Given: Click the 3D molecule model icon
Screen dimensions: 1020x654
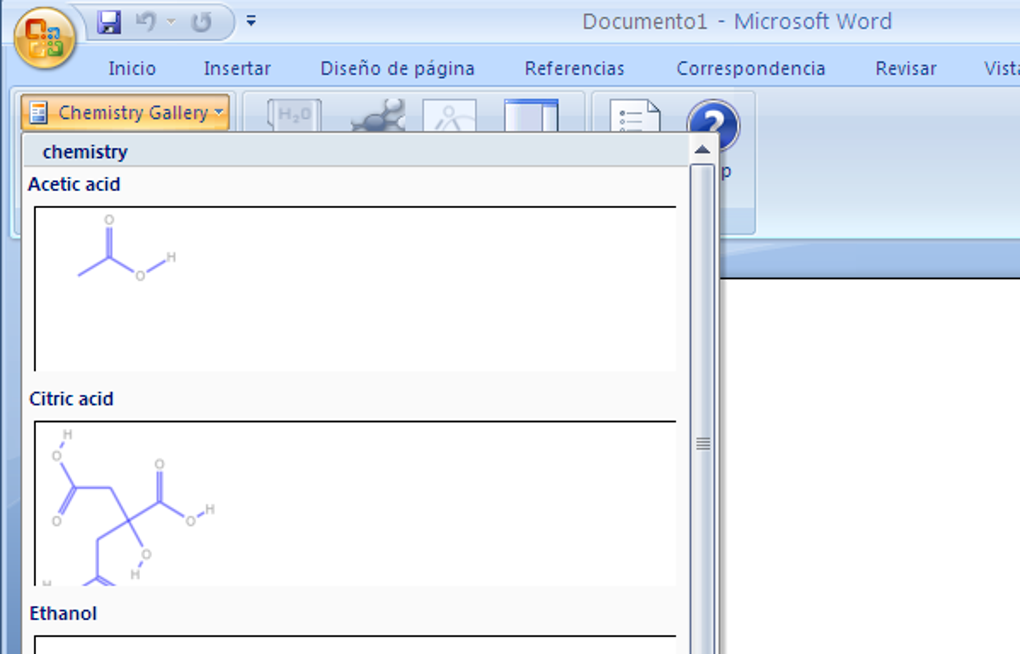Looking at the screenshot, I should coord(379,115).
